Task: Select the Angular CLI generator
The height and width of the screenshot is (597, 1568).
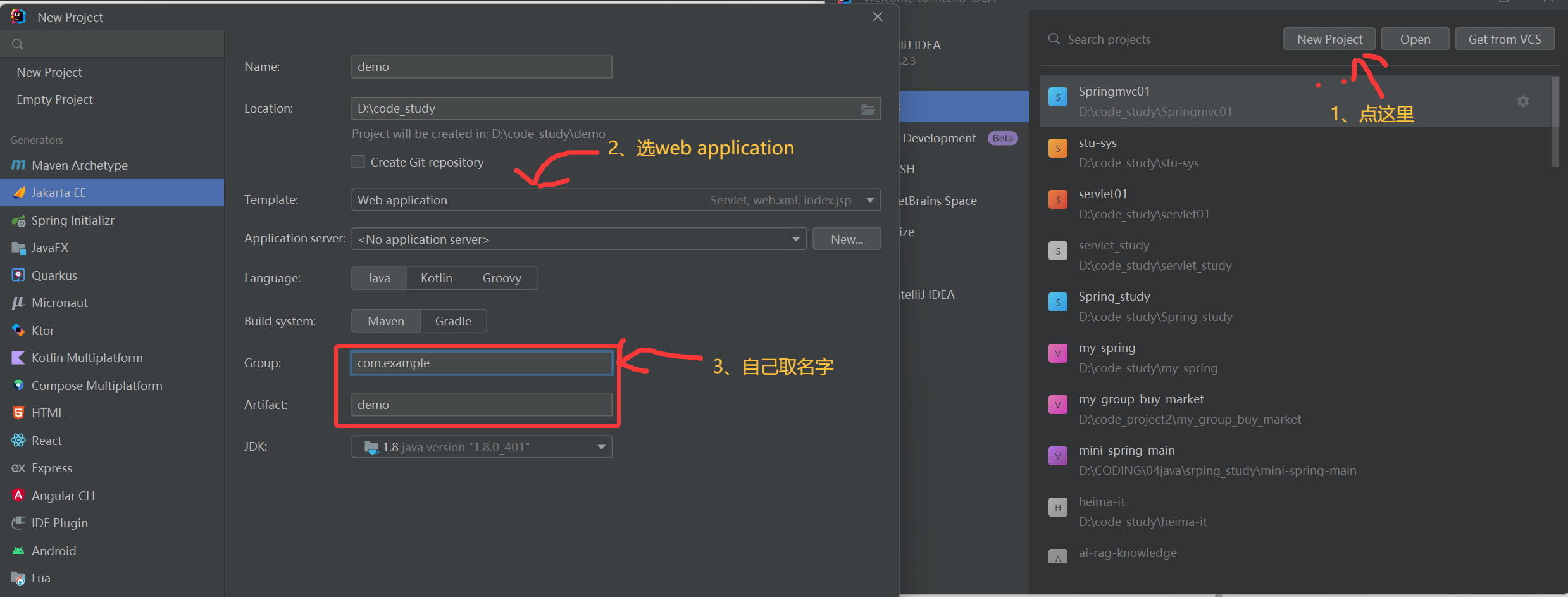Action: [112, 496]
